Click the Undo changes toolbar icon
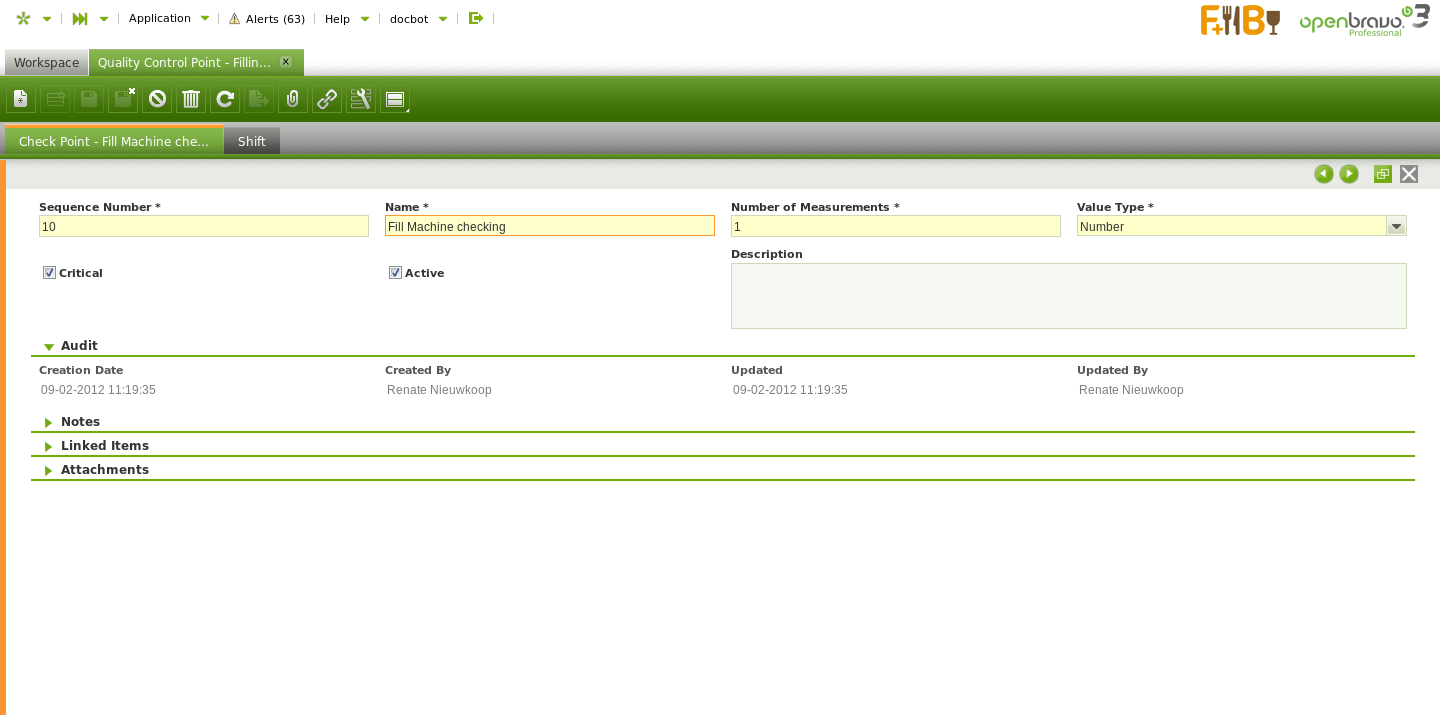 coord(157,99)
